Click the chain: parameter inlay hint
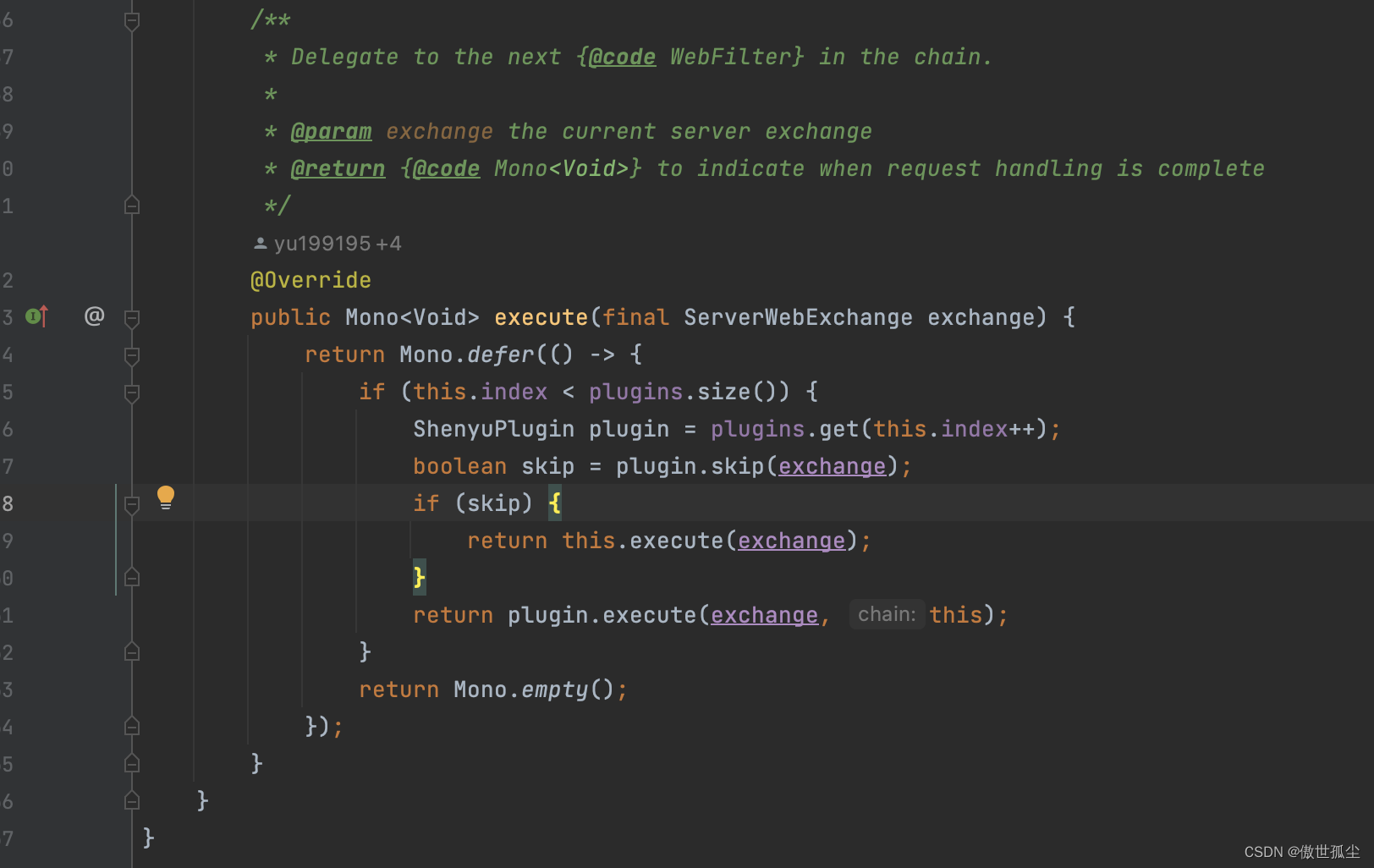 pos(887,614)
